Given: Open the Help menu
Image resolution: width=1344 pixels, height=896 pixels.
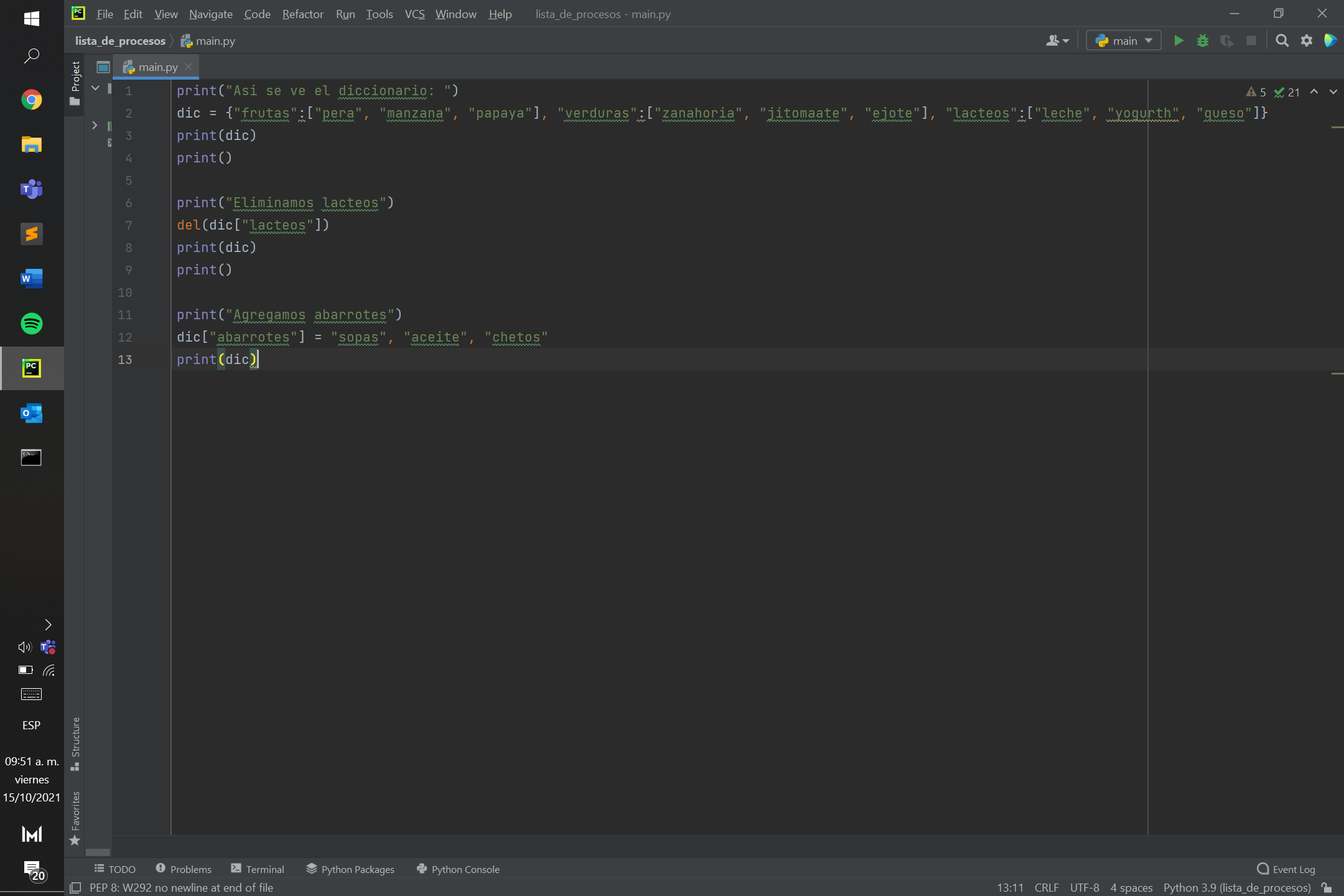Looking at the screenshot, I should [x=500, y=14].
